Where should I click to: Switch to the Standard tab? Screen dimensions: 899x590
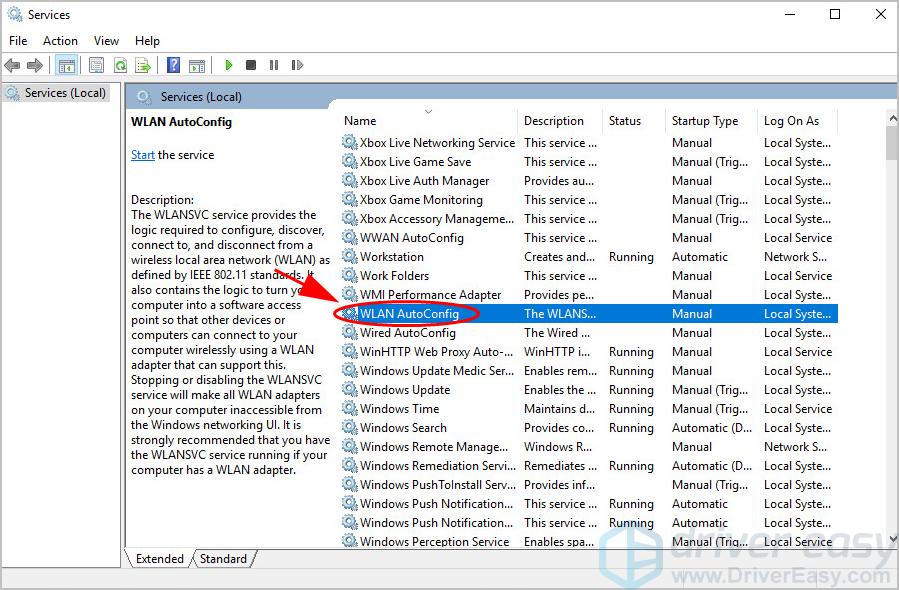tap(222, 559)
